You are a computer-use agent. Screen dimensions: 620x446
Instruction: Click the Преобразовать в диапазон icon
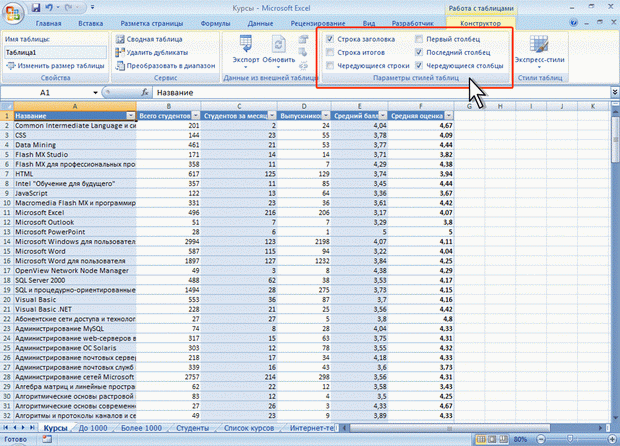pos(120,66)
